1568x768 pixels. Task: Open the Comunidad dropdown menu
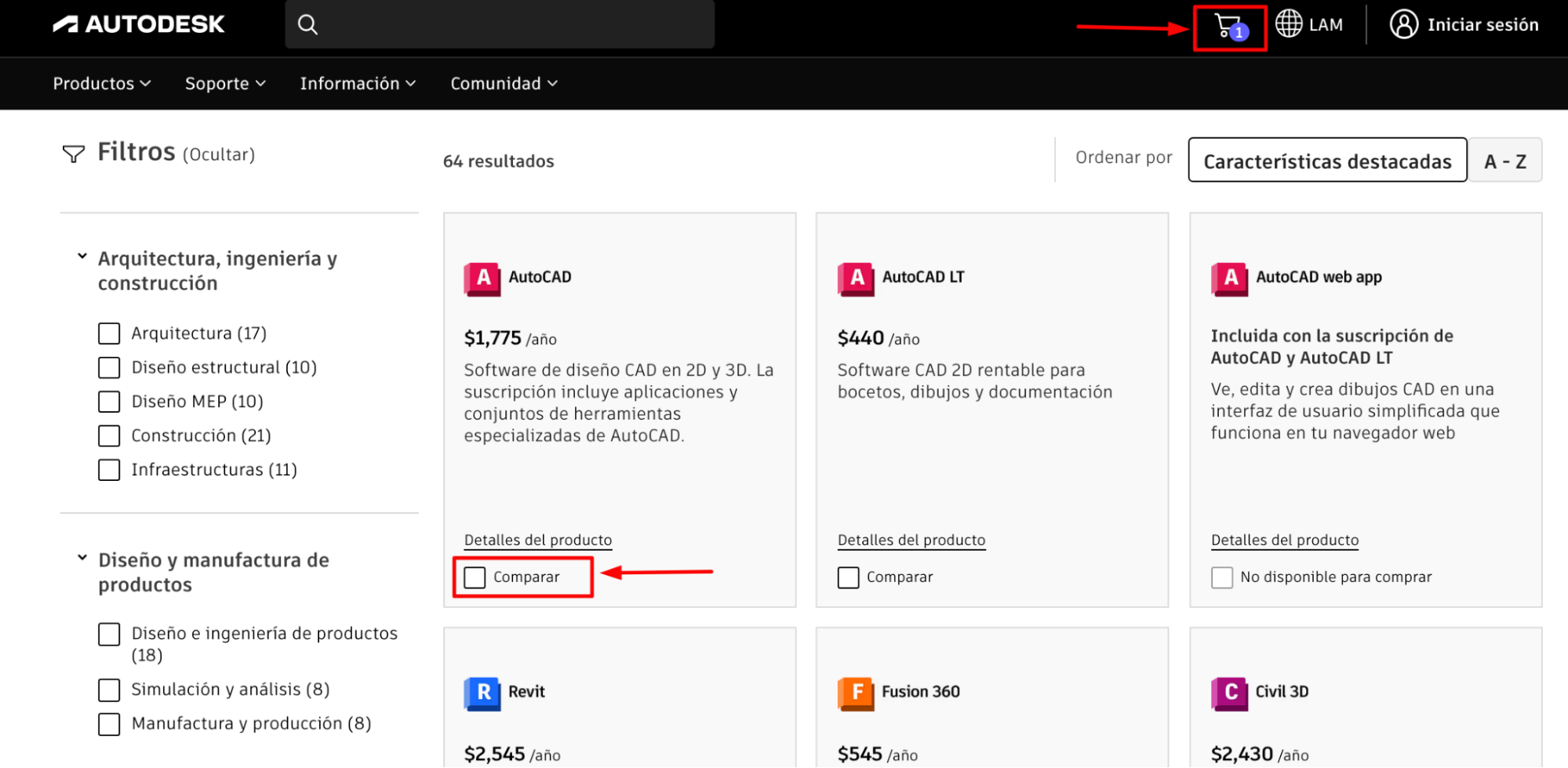(504, 83)
